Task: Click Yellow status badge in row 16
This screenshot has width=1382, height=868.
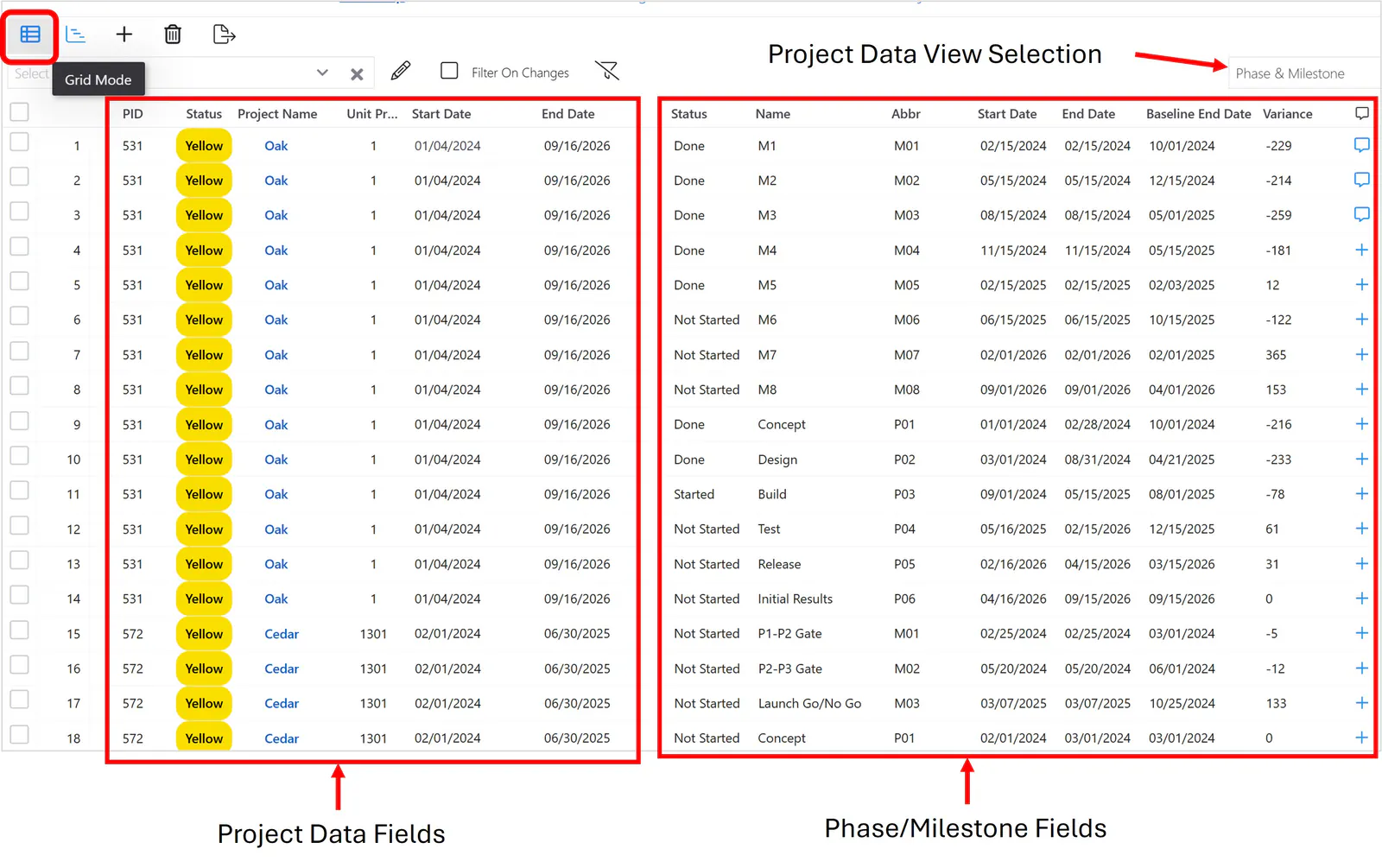Action: (204, 668)
